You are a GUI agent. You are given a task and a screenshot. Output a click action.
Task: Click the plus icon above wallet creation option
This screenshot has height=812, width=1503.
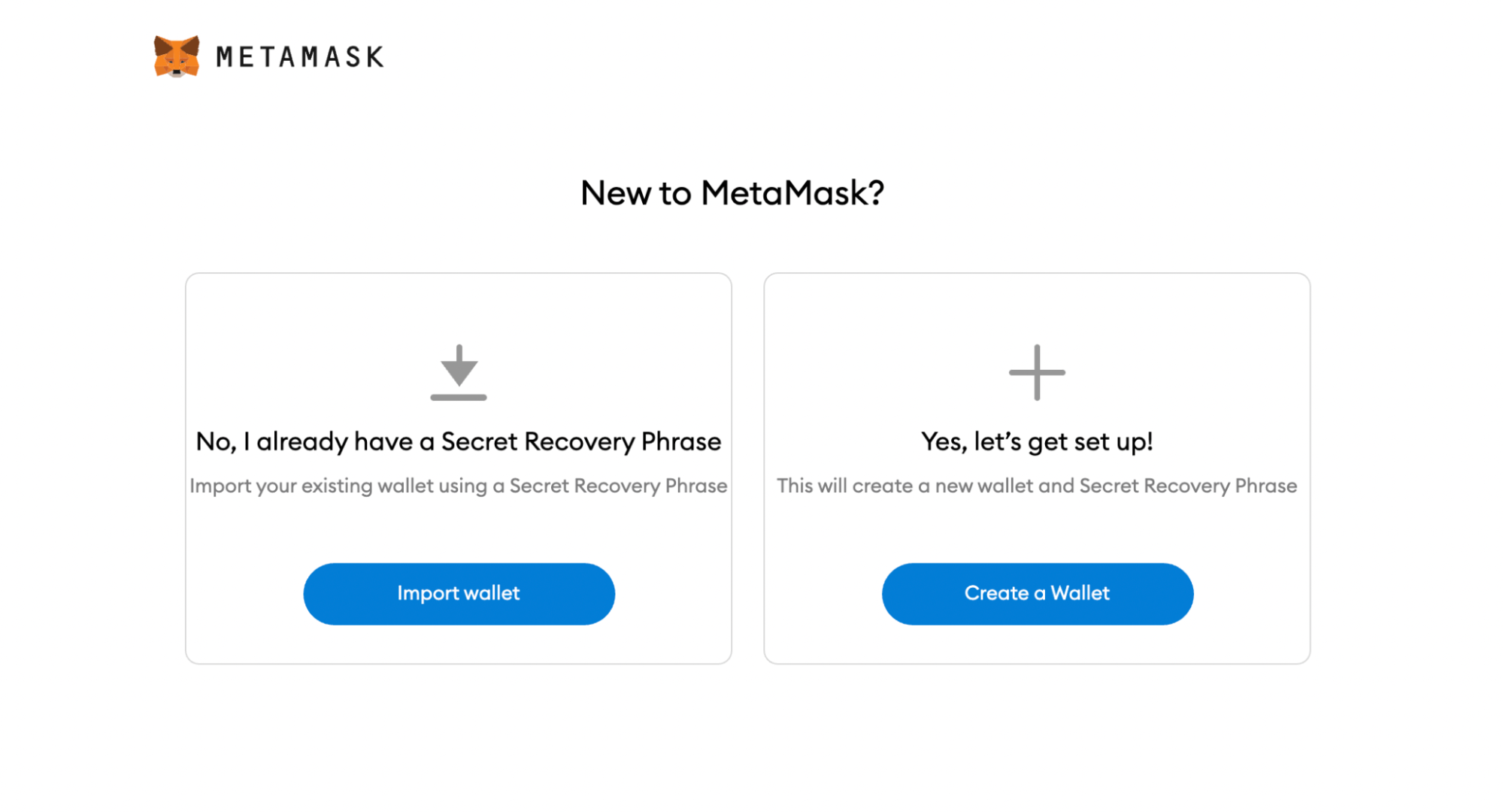pyautogui.click(x=1037, y=371)
